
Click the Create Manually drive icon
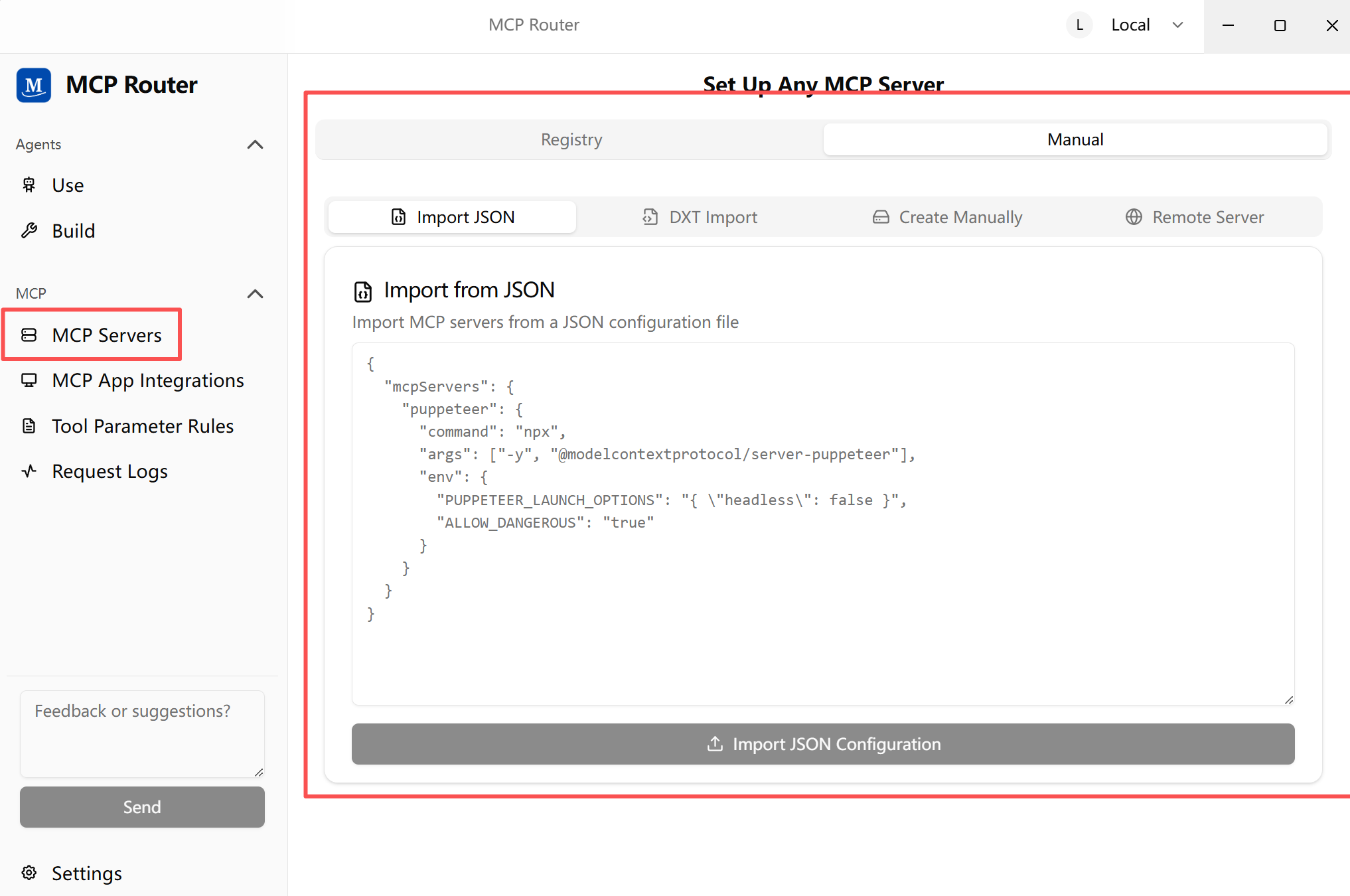tap(881, 217)
